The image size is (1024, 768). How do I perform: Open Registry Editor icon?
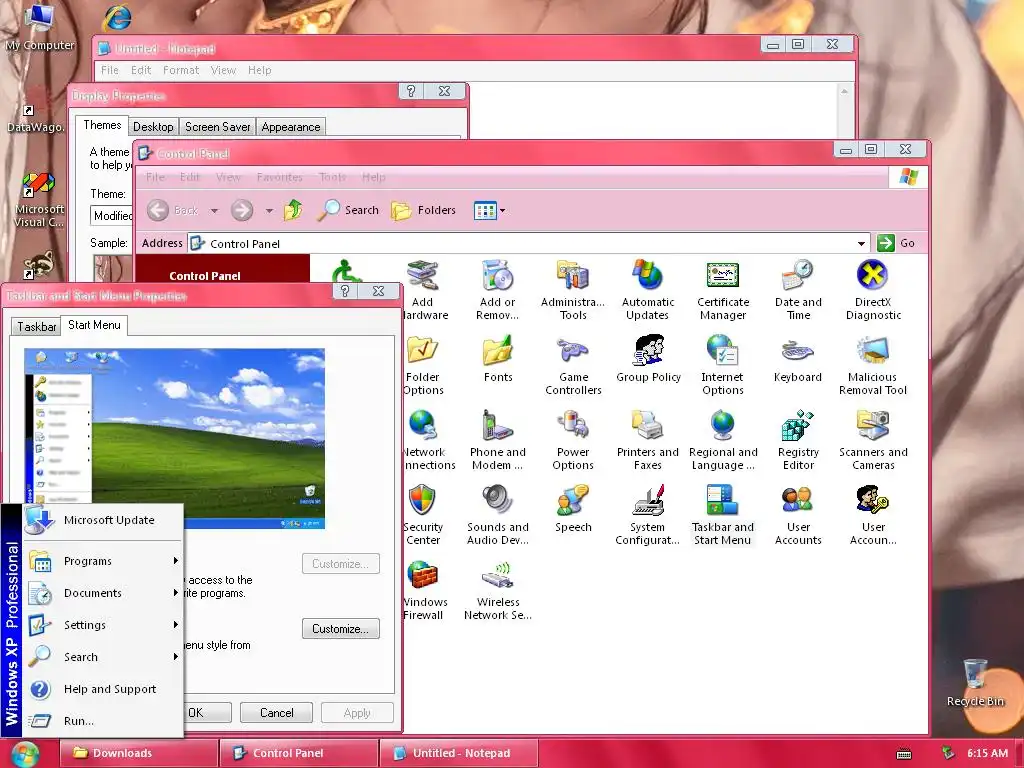[798, 440]
